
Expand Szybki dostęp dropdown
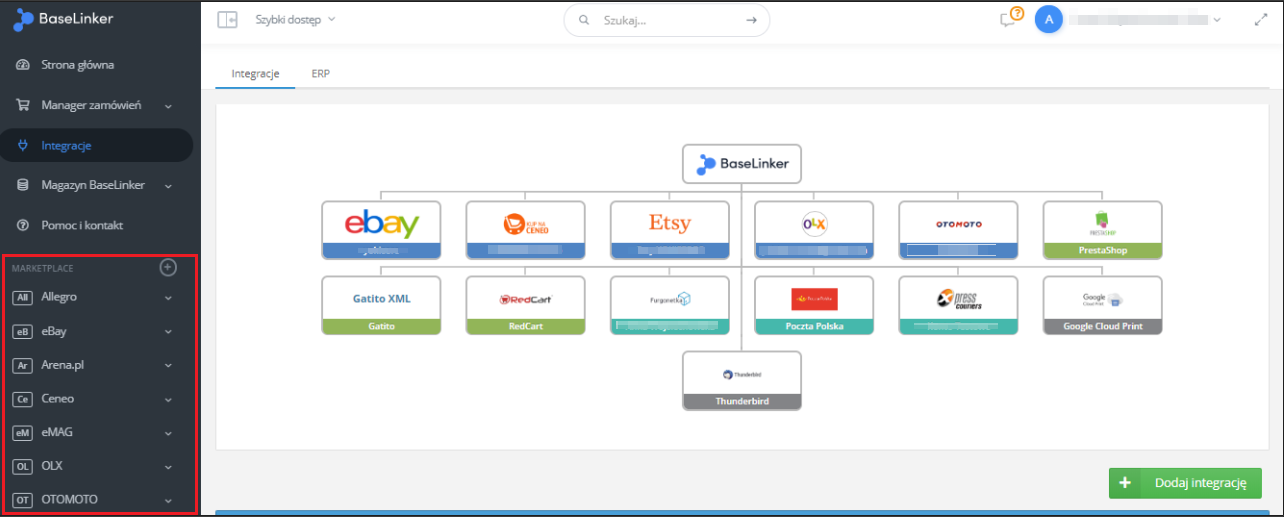(x=296, y=19)
